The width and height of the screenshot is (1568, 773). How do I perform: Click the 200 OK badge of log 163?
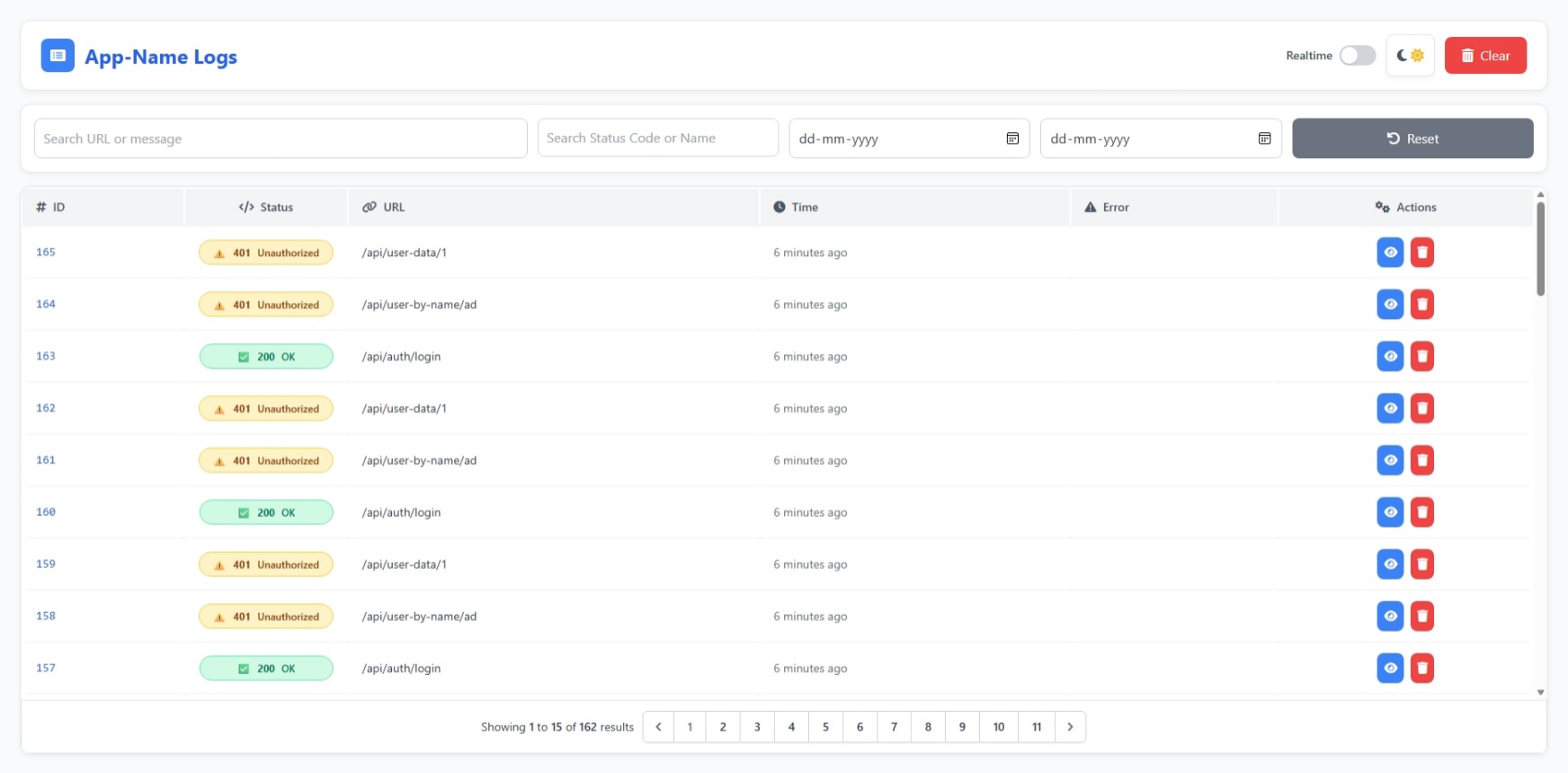[266, 357]
